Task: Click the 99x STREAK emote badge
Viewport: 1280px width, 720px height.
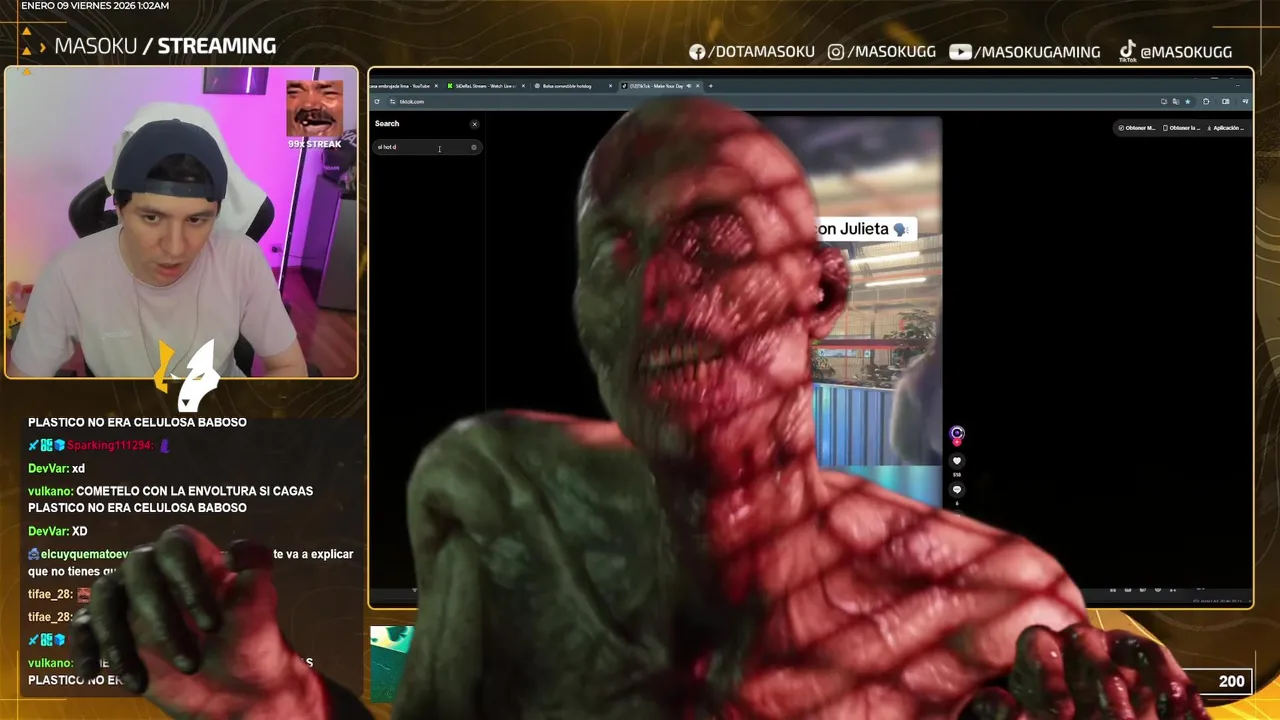Action: pos(314,114)
